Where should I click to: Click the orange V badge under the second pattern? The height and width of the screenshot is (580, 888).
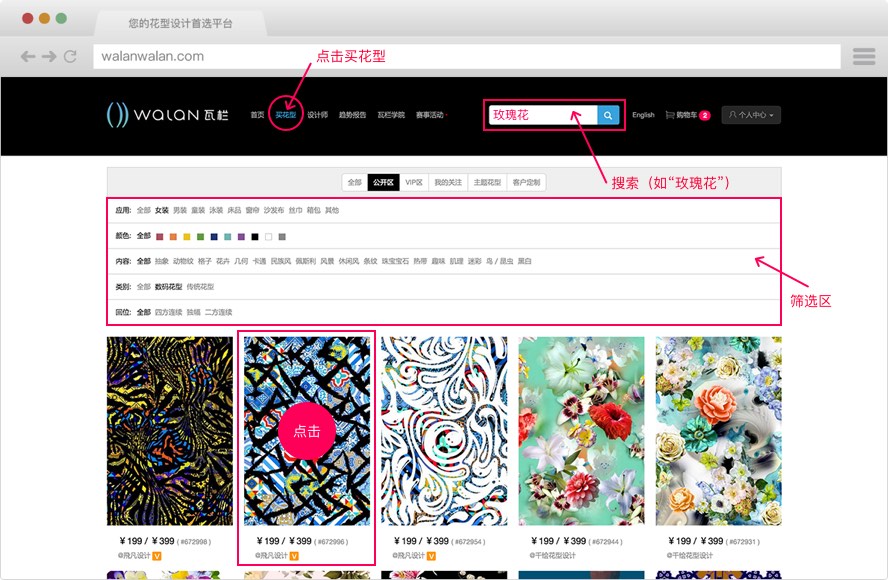294,555
